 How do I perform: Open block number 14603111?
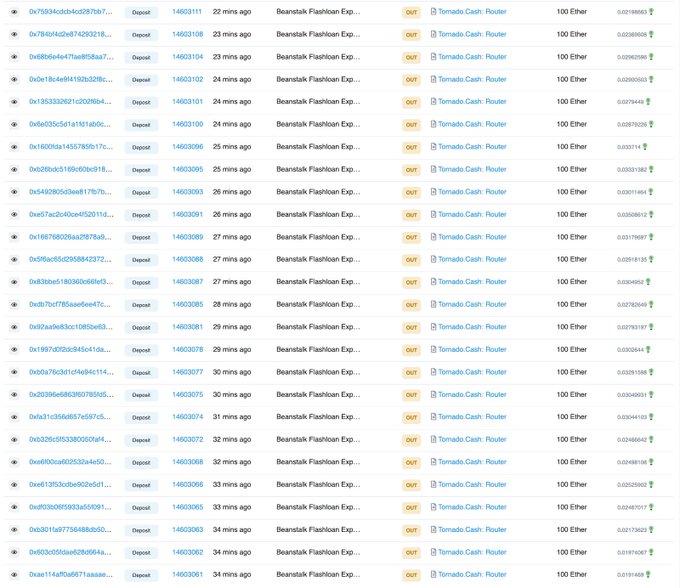[187, 12]
